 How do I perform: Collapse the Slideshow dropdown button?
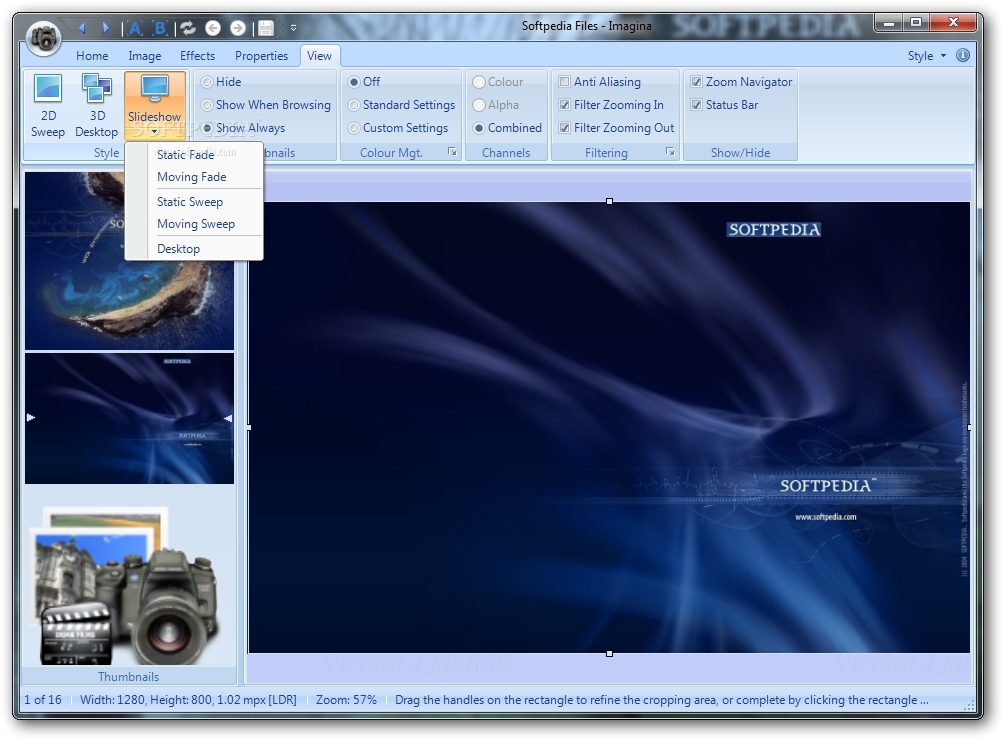(x=154, y=106)
